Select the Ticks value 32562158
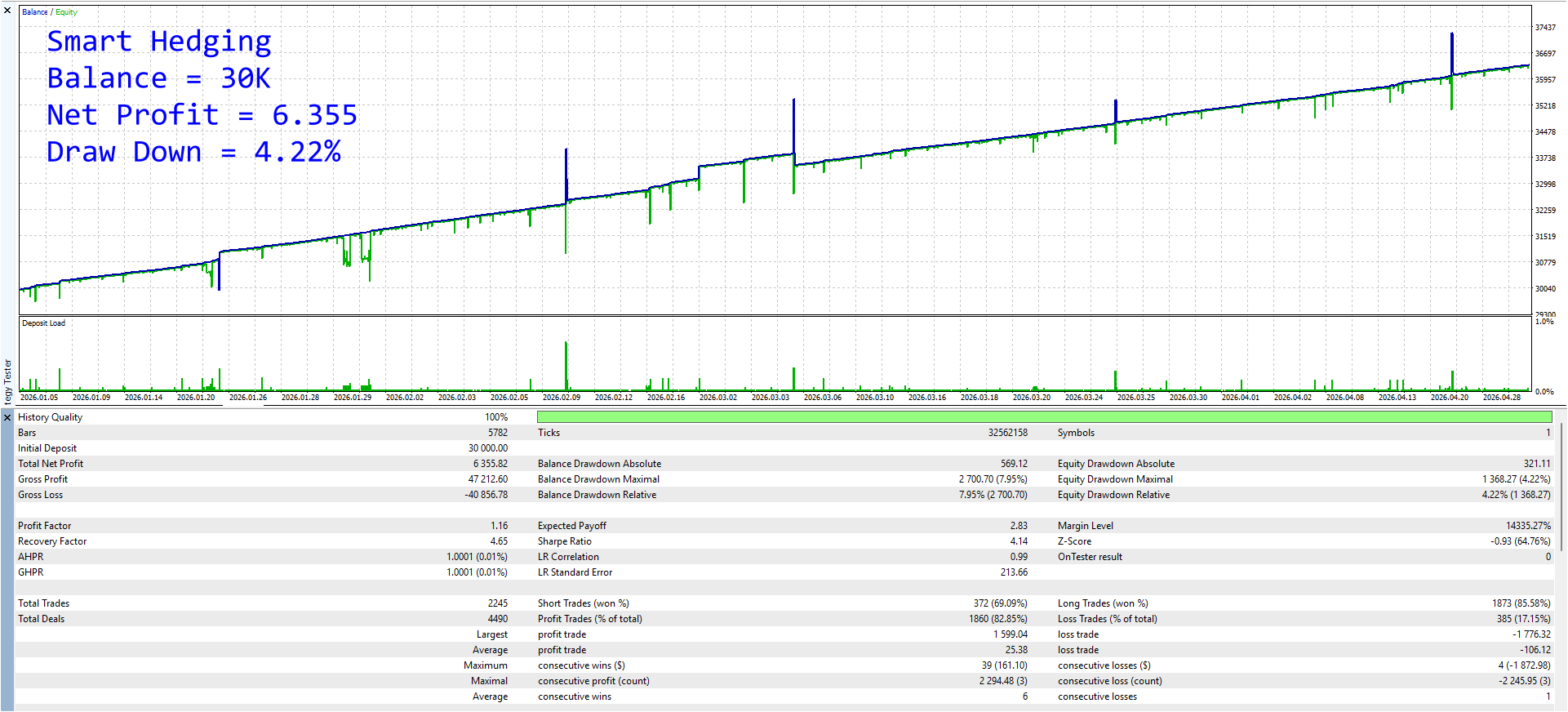 tap(1008, 433)
